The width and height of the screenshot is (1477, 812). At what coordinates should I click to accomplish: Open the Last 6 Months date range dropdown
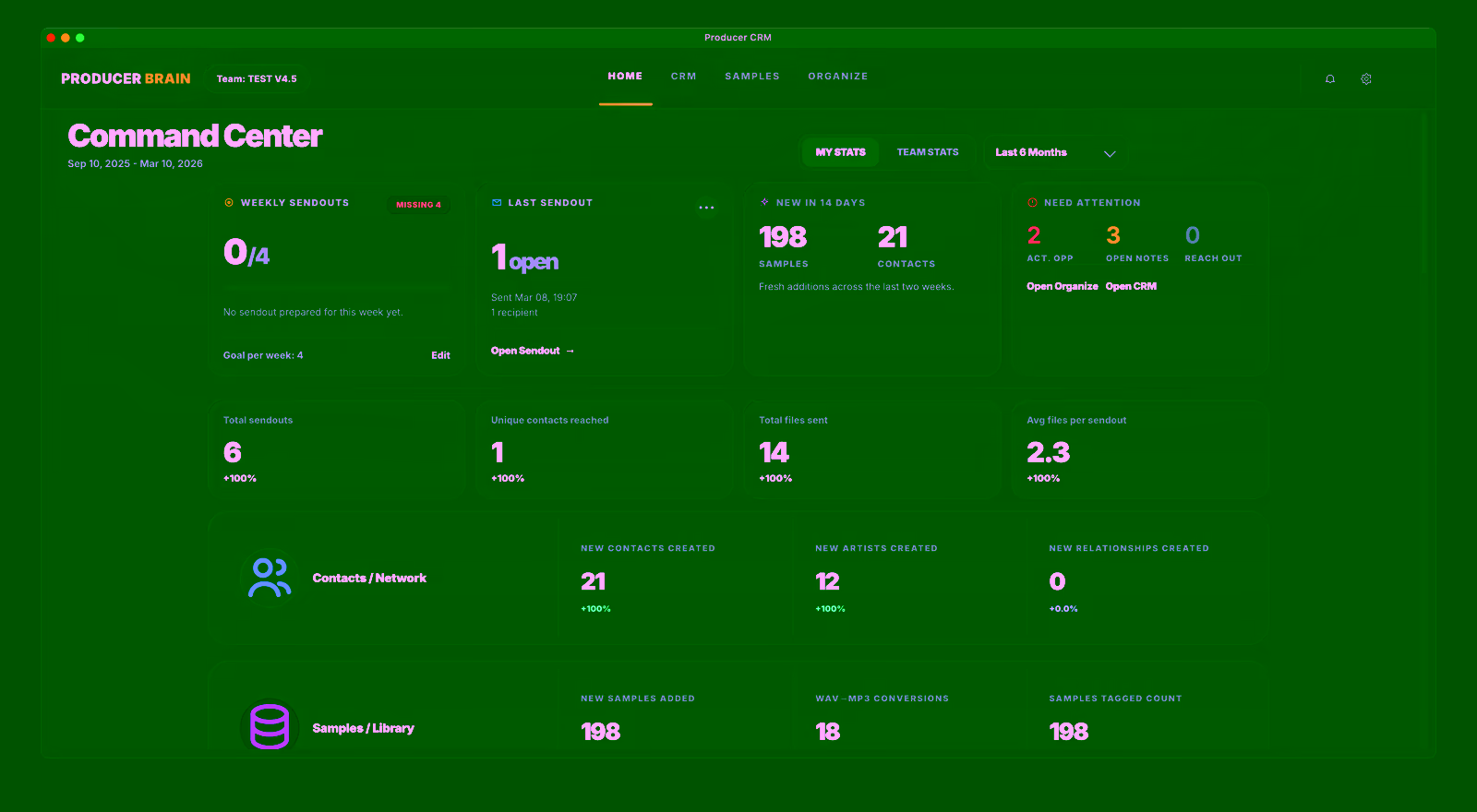(1055, 153)
